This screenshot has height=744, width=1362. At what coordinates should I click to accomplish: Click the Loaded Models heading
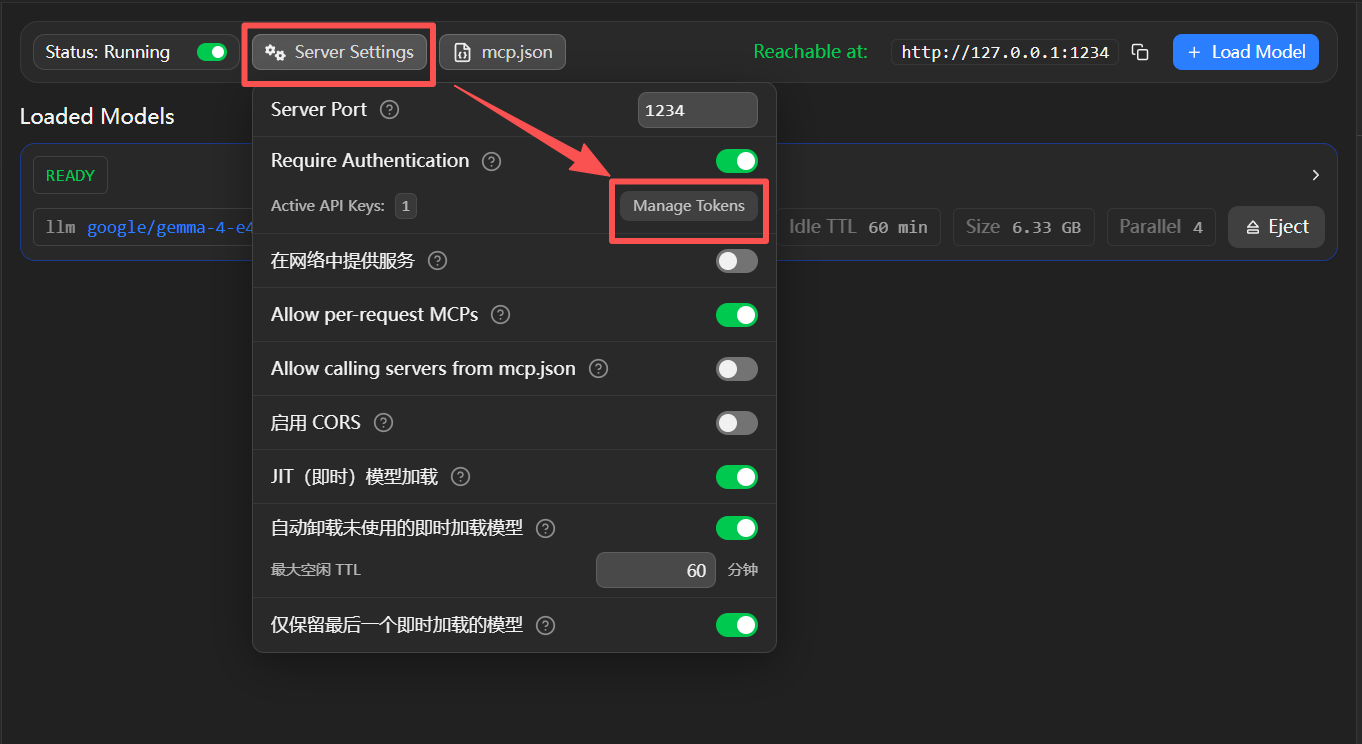point(97,117)
